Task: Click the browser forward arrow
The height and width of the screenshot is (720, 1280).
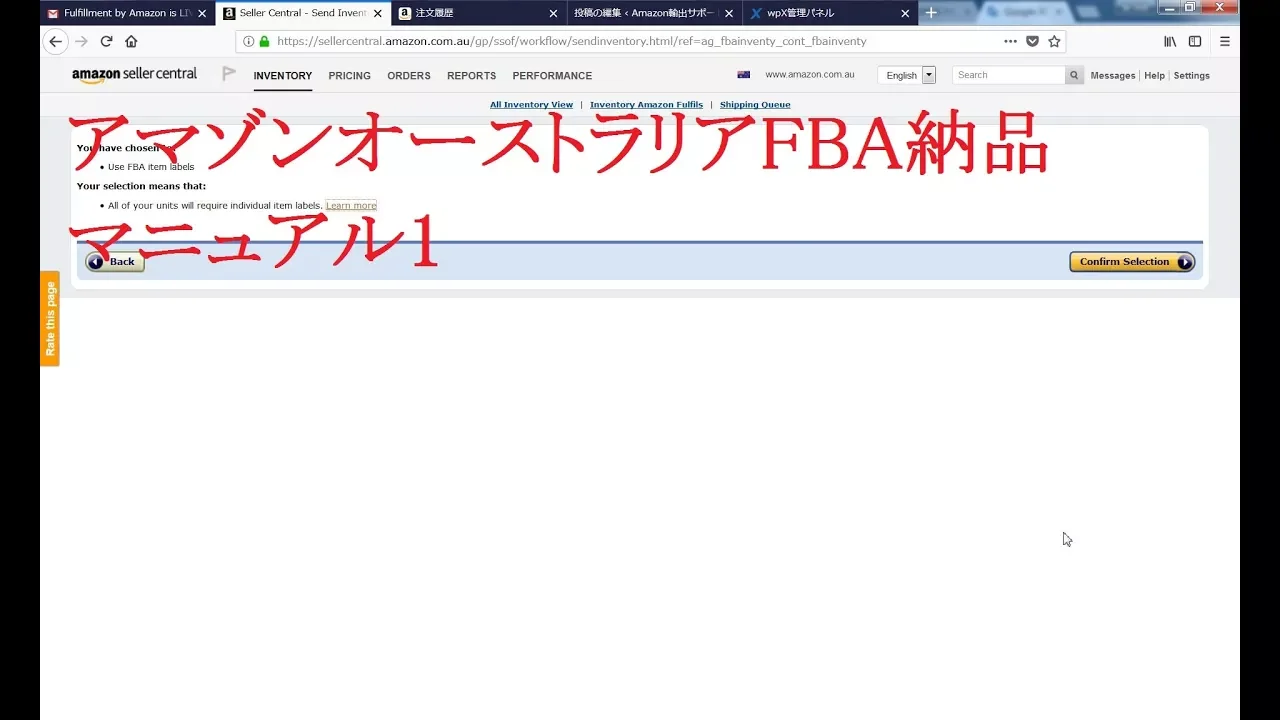Action: point(82,41)
